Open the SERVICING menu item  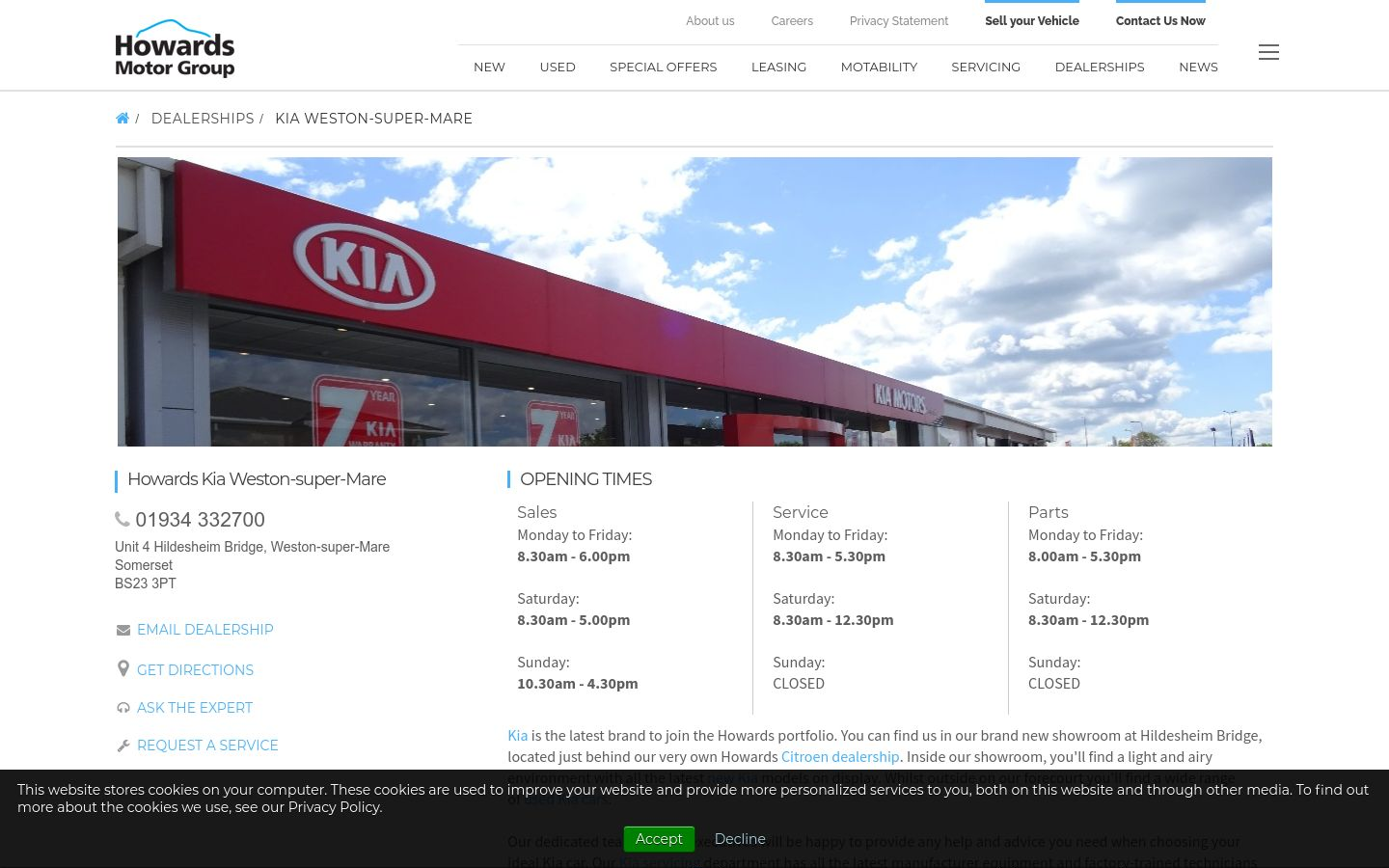coord(986,67)
